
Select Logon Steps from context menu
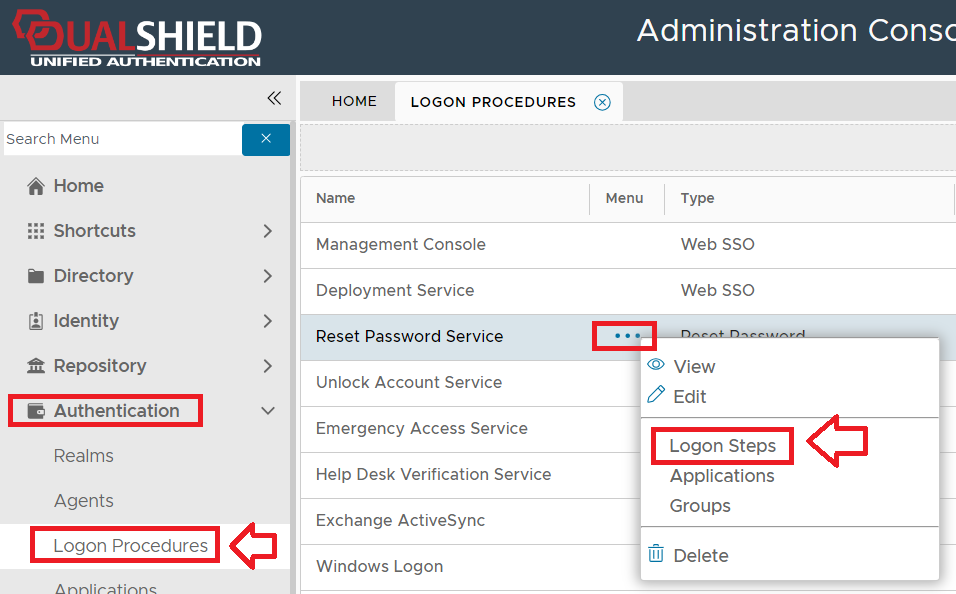coord(722,446)
